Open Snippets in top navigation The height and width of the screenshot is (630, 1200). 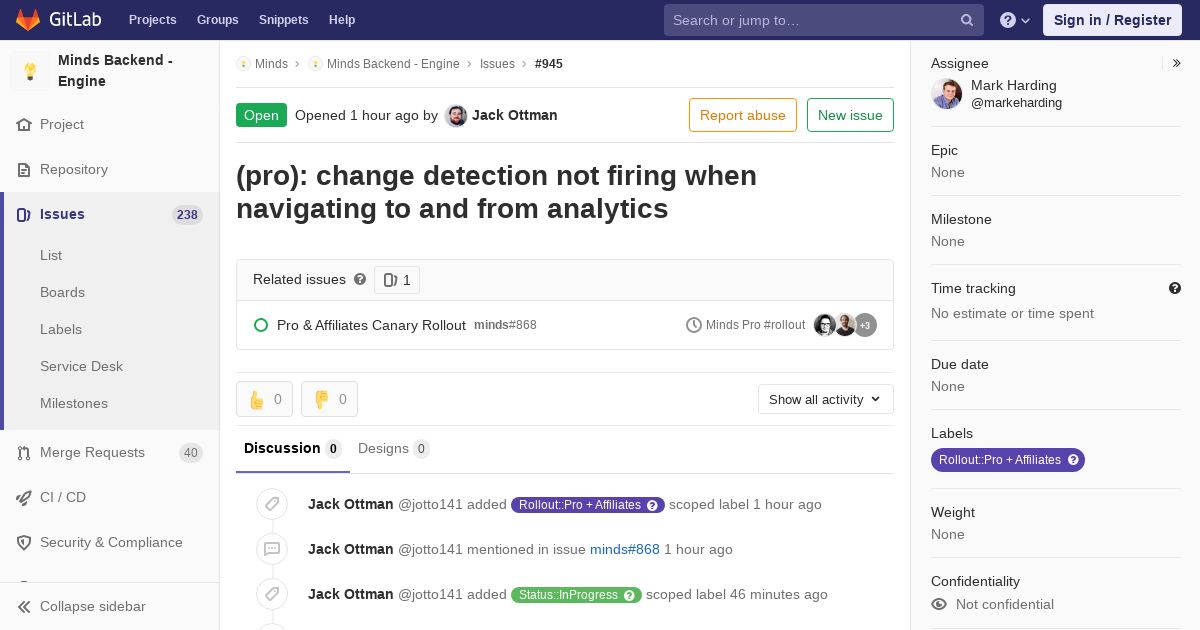pos(283,20)
